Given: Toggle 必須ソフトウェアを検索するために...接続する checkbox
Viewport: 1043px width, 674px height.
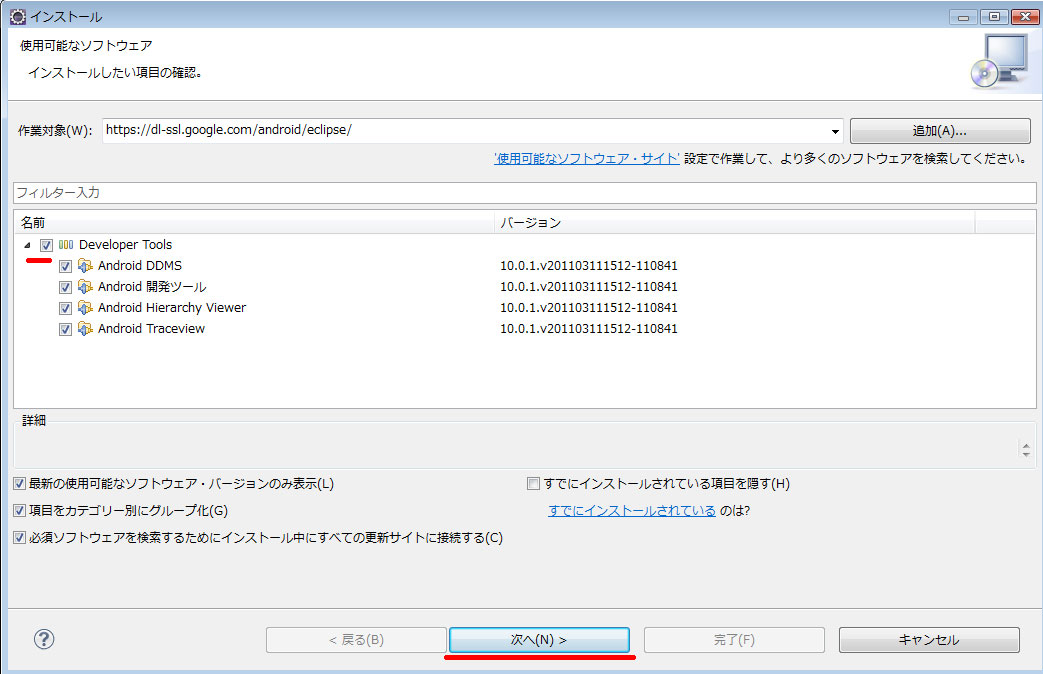Looking at the screenshot, I should 19,538.
